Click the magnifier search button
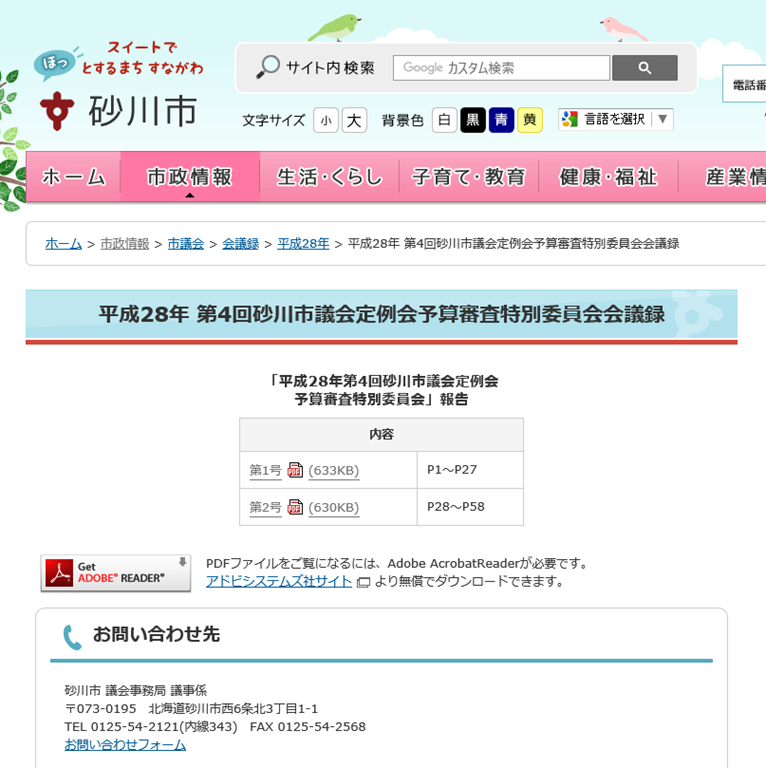The image size is (766, 768). (644, 68)
